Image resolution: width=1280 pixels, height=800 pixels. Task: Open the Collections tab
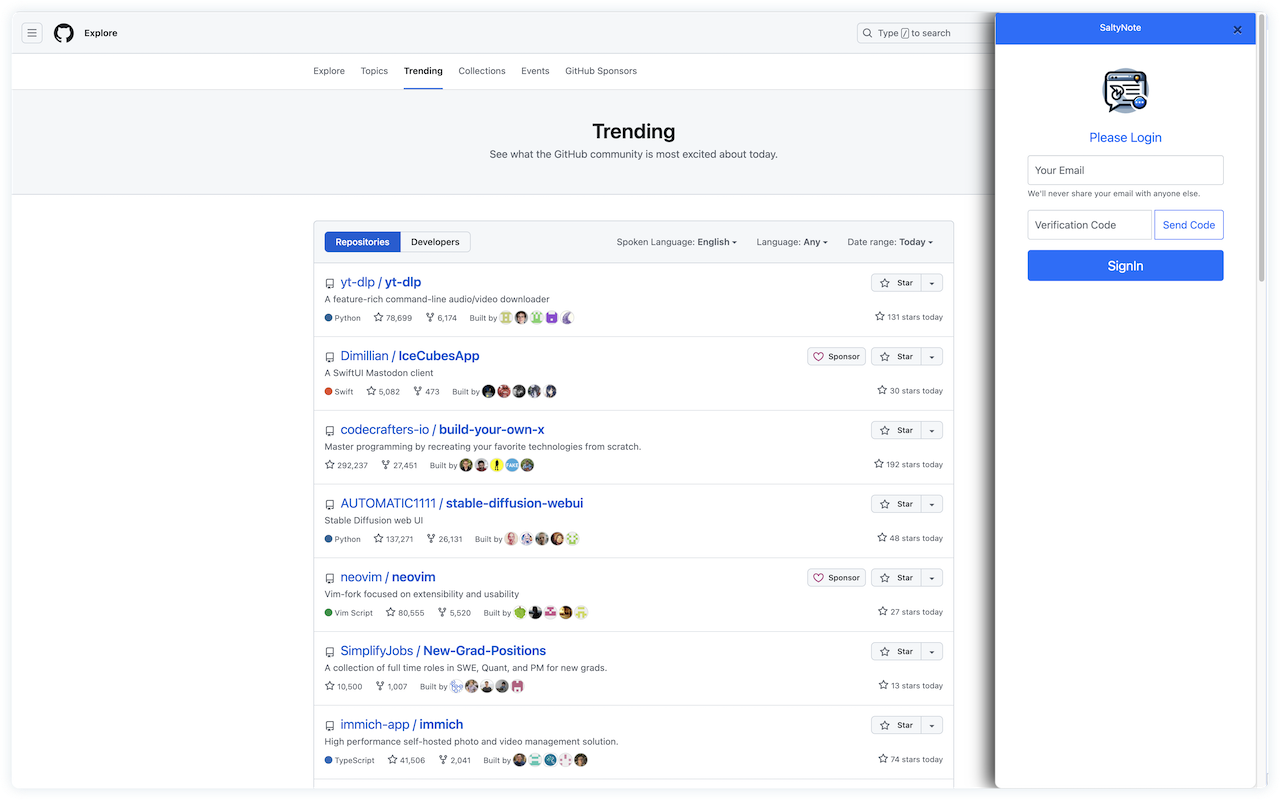(x=482, y=71)
